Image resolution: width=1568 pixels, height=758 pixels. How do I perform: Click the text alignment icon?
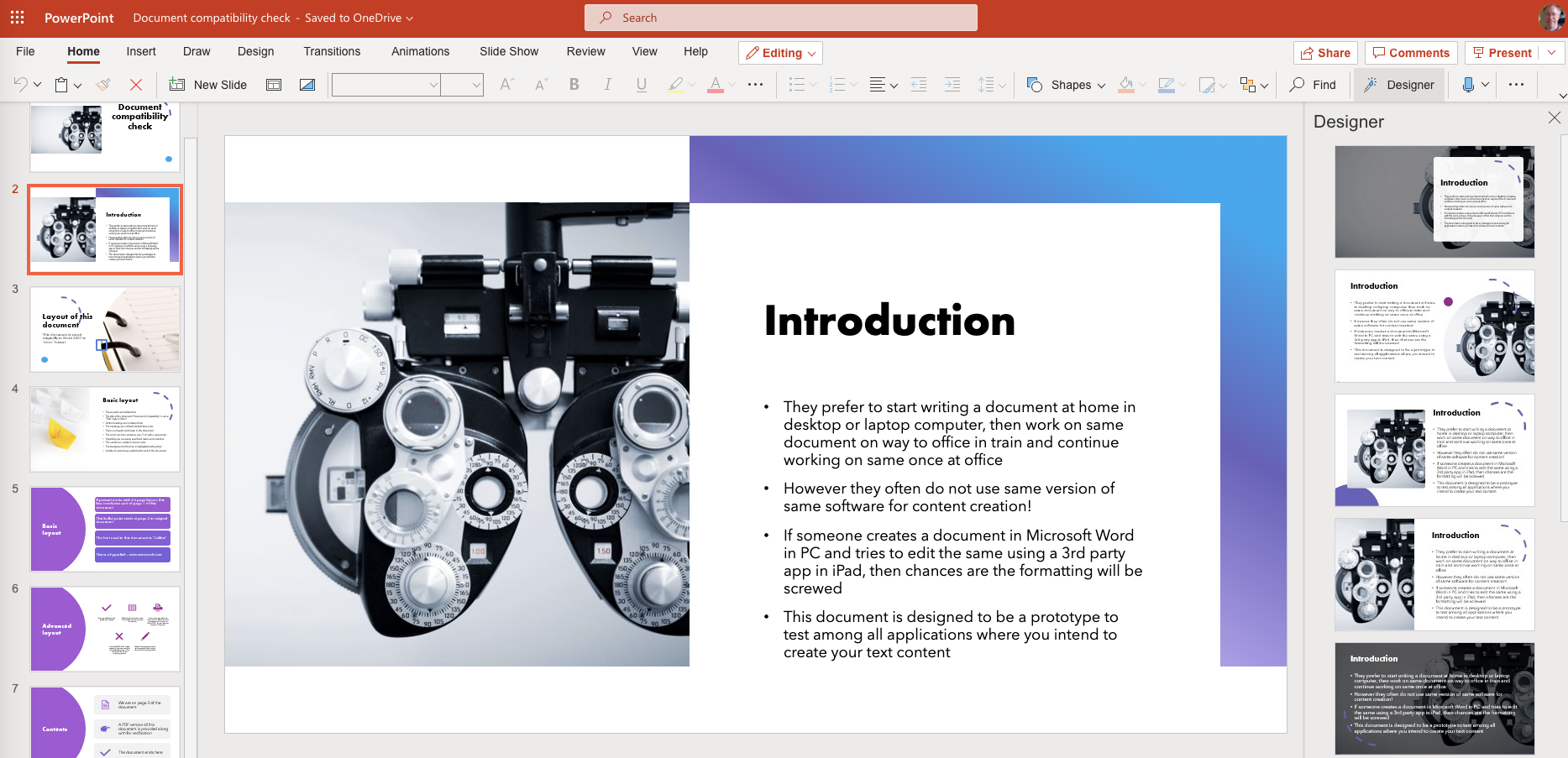[878, 84]
